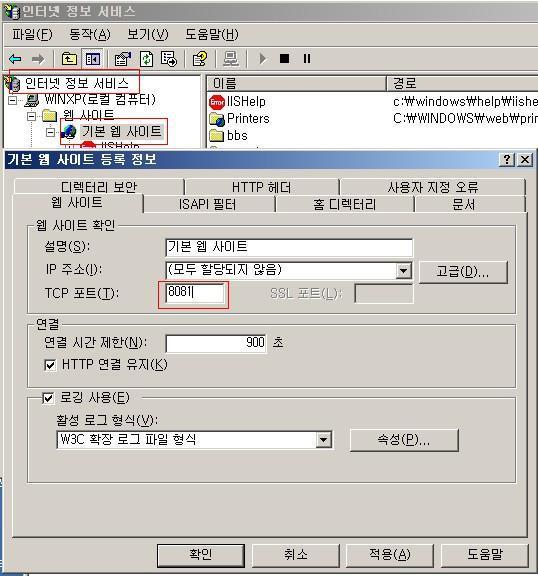This screenshot has width=538, height=576.
Task: Click the 기본 웹 사이트 globe icon
Action: (x=68, y=132)
